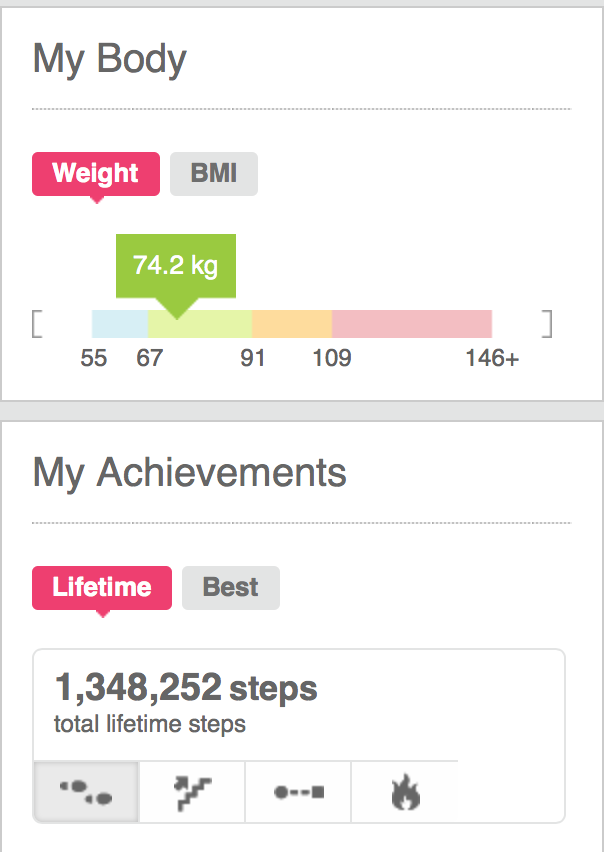Select the footsteps icon for lifetime steps
Image resolution: width=604 pixels, height=852 pixels.
(86, 793)
